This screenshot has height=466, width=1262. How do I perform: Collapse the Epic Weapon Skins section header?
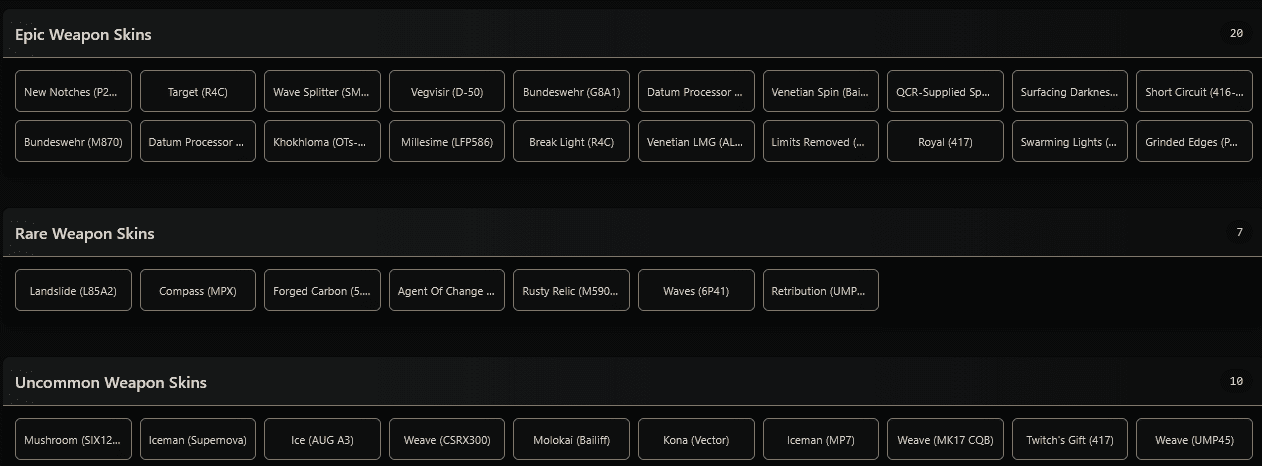pyautogui.click(x=84, y=34)
